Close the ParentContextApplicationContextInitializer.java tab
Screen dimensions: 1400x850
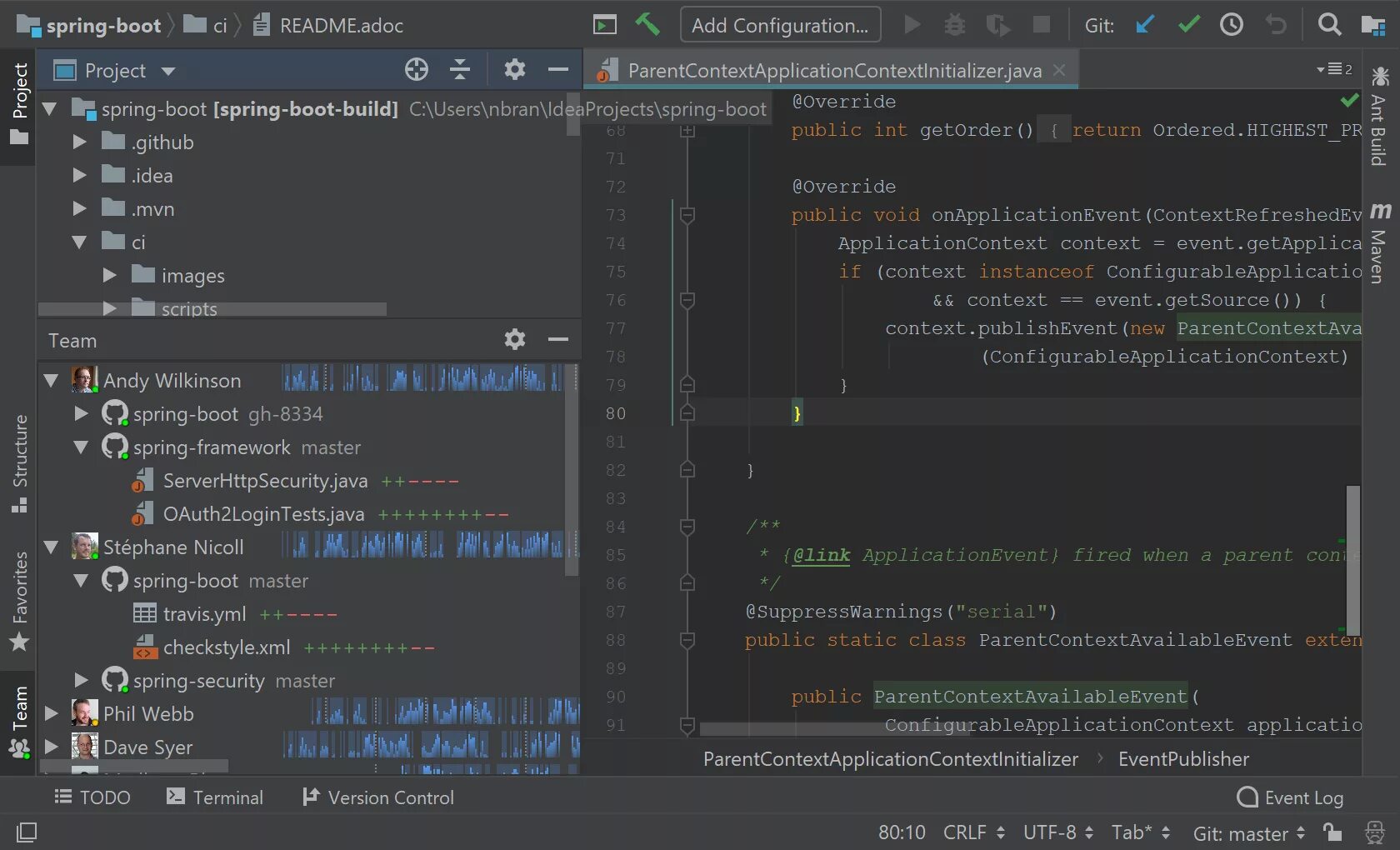point(1059,70)
